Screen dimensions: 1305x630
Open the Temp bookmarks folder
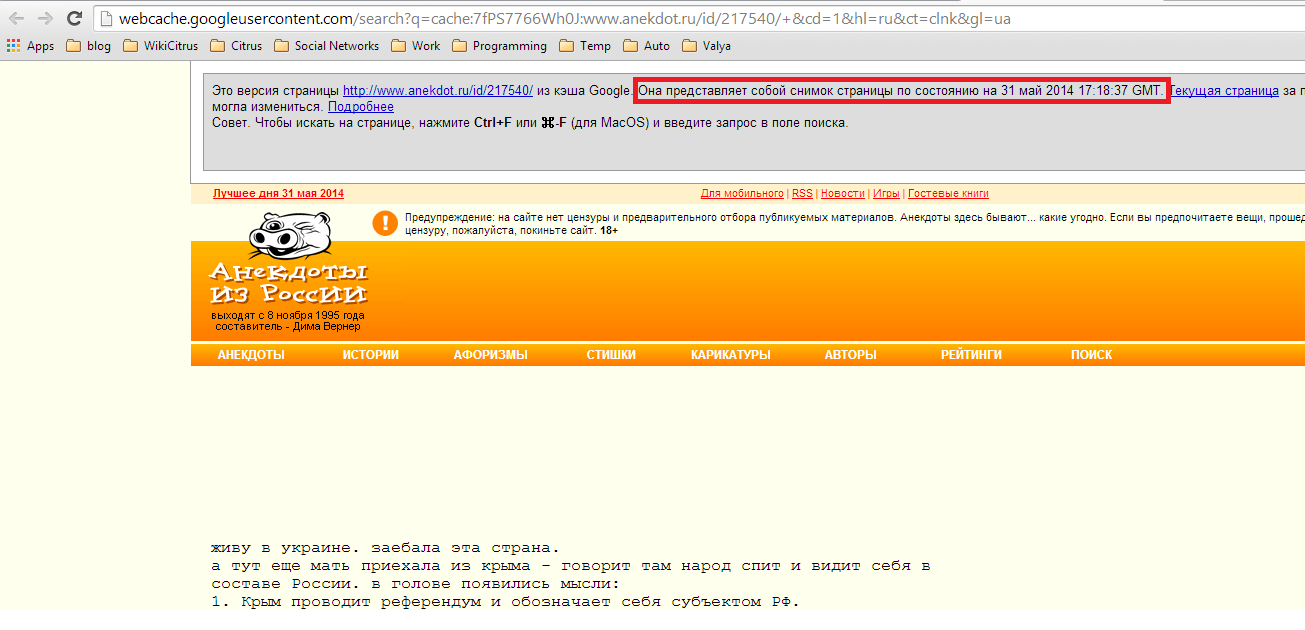pyautogui.click(x=585, y=46)
